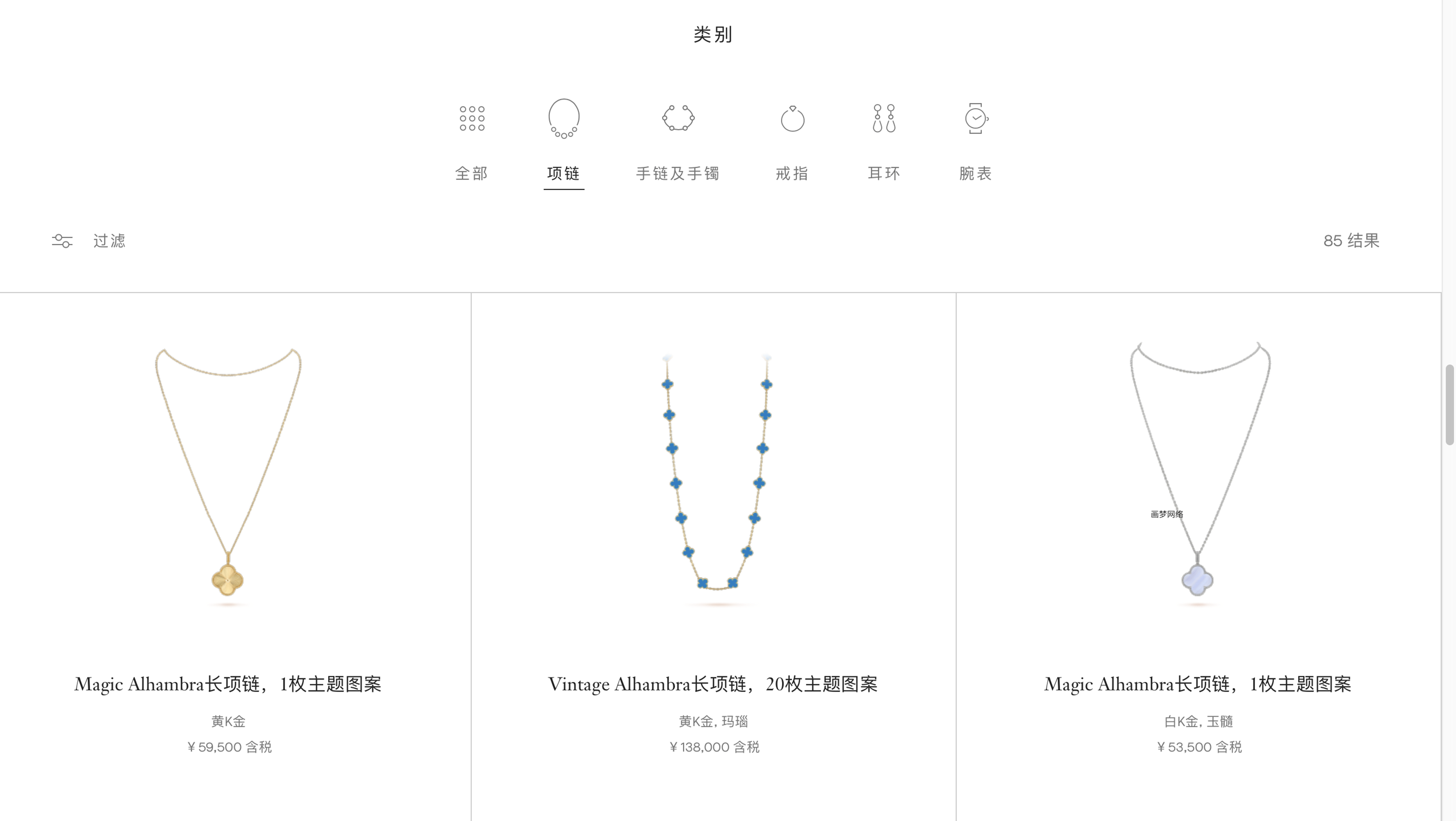The image size is (1456, 821).
Task: Switch to the 腕表 tab
Action: [976, 174]
